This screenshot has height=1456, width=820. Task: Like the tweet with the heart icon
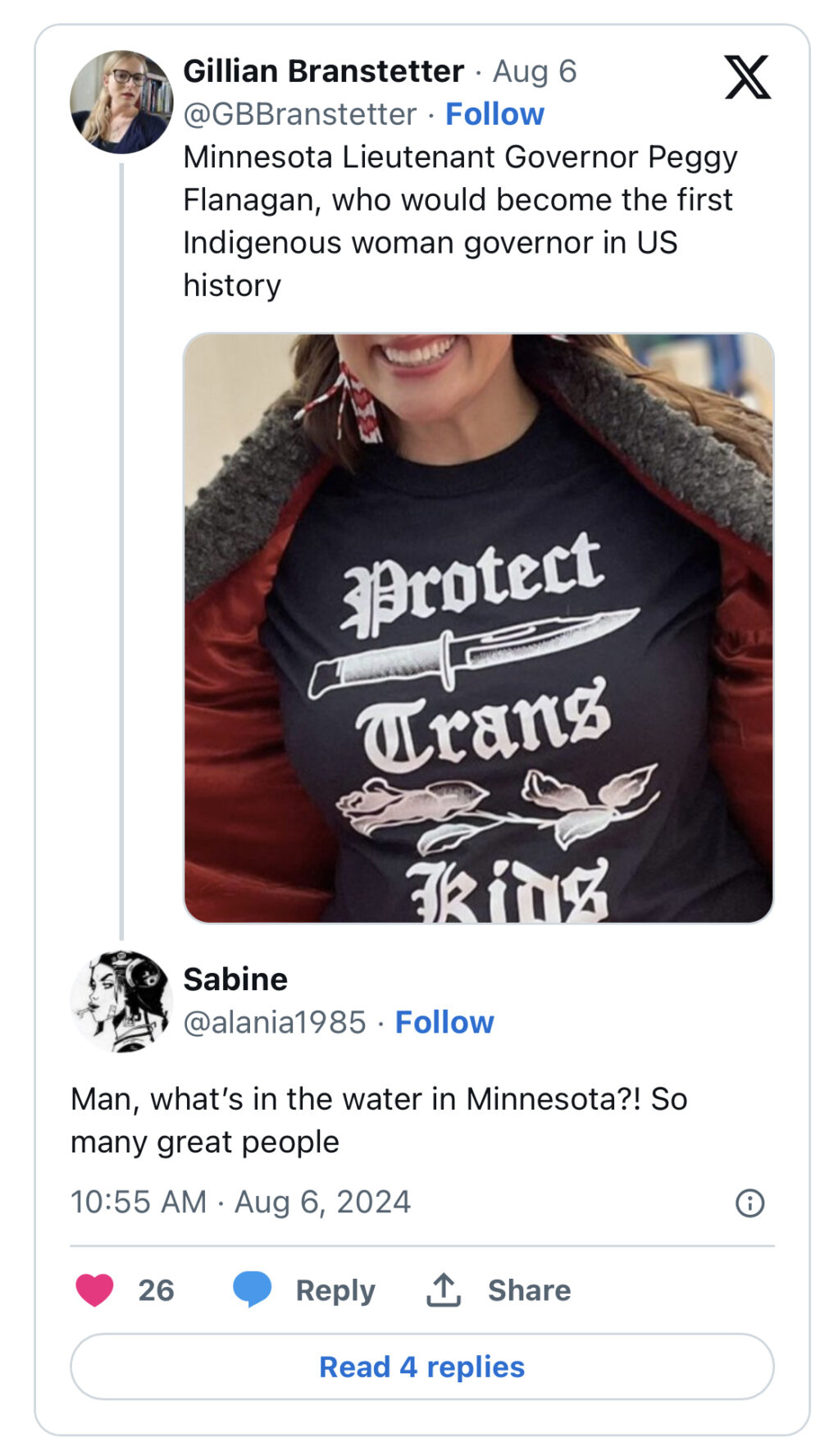[x=95, y=1289]
